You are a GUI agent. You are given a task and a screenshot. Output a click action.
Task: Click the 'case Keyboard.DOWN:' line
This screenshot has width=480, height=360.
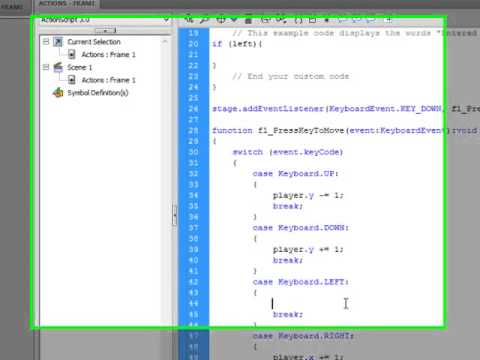click(x=301, y=228)
